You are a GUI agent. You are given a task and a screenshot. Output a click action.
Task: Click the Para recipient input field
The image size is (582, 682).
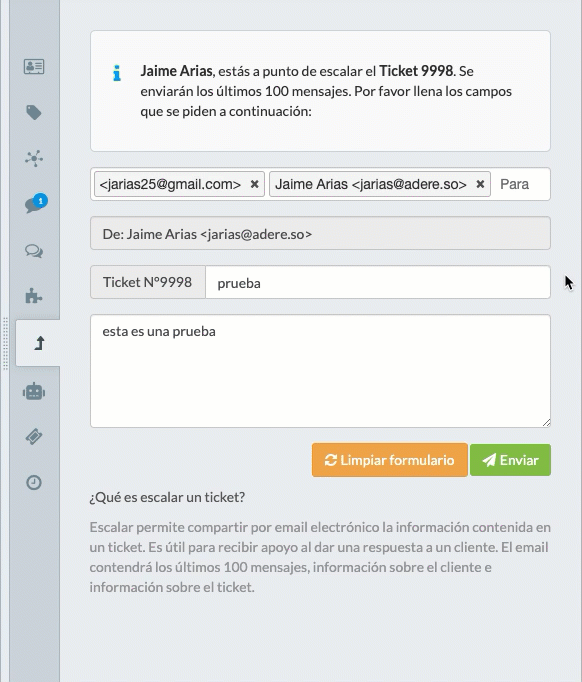(x=521, y=184)
